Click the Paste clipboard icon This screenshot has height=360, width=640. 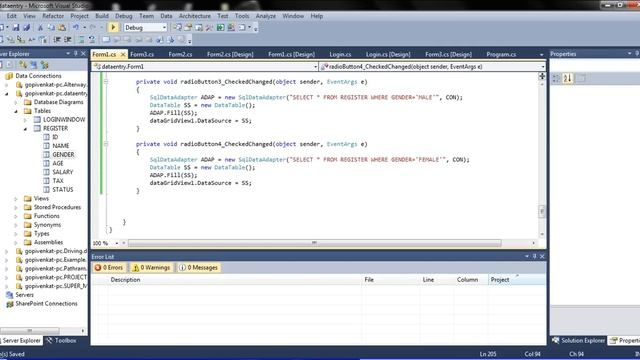pyautogui.click(x=62, y=28)
